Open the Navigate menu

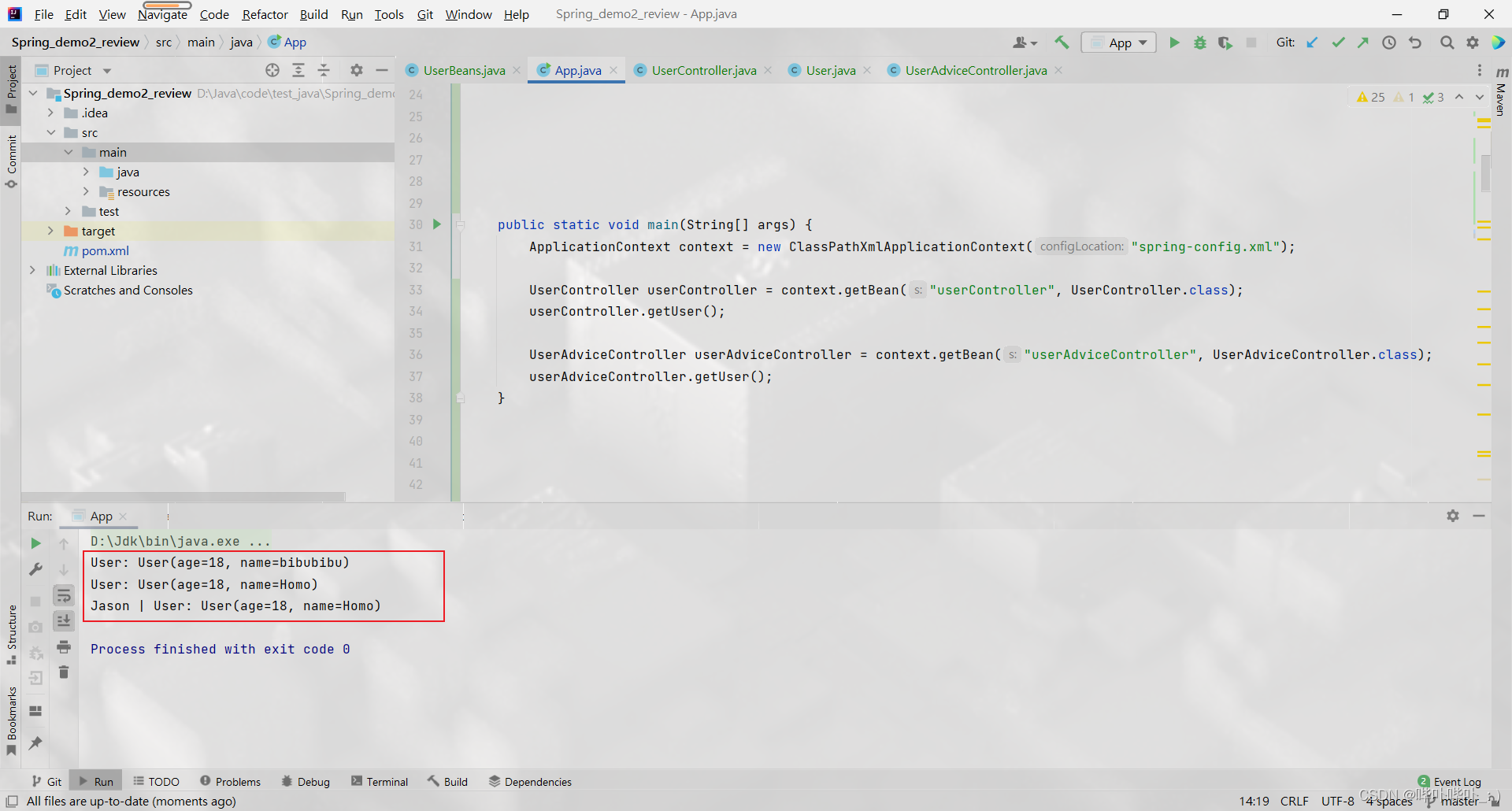[x=162, y=14]
